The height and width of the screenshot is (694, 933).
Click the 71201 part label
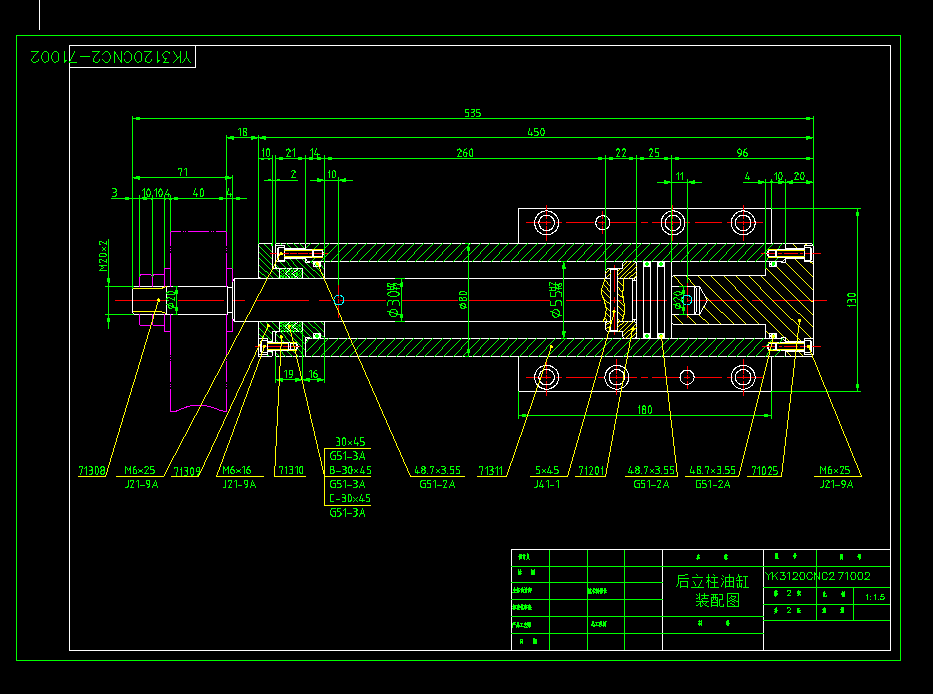(x=592, y=470)
